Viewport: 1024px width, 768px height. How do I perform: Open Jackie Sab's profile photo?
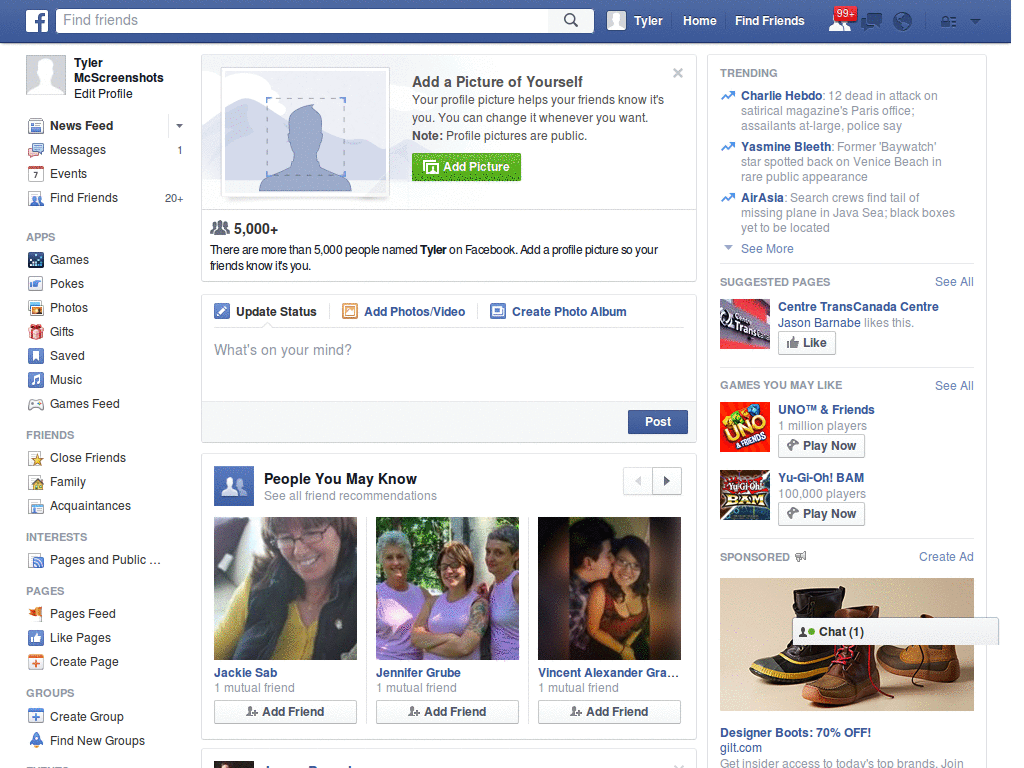(x=285, y=588)
